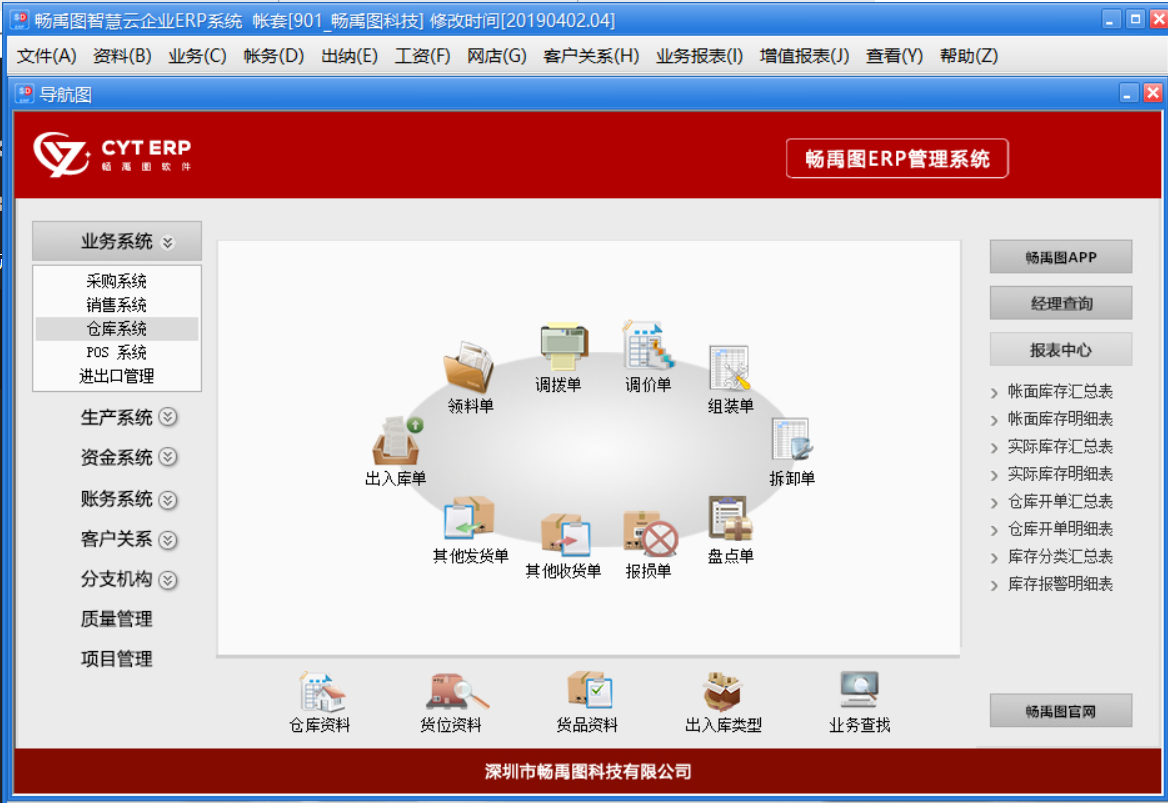Open the 工资(F) menu
Screen dimensions: 1168x803
(422, 56)
